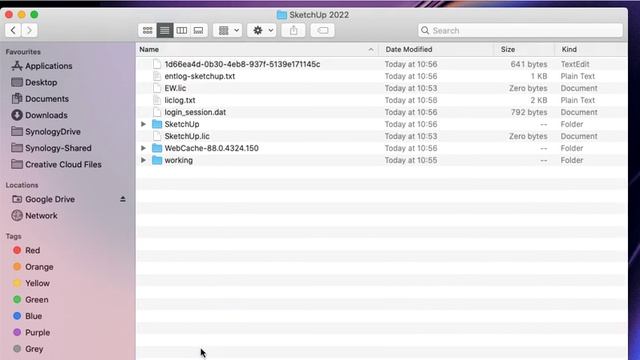Select the SketchUp.lic file
Screen dimensions: 640x360
[187, 136]
